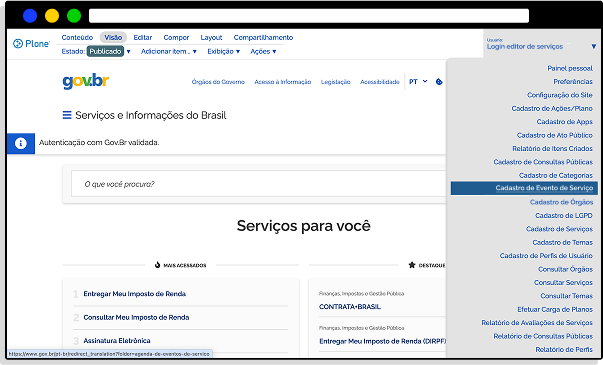Open Órgãos do Governo link

(x=218, y=82)
